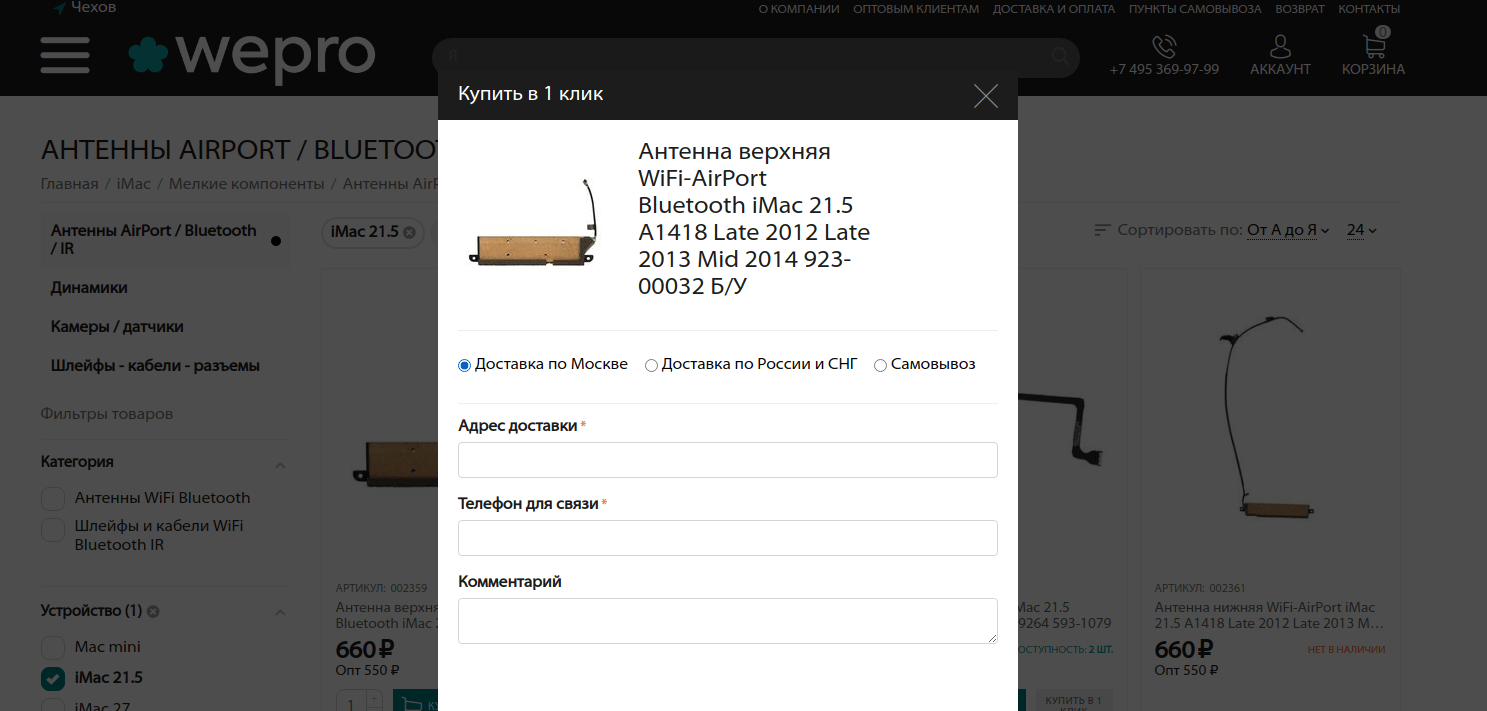Viewport: 1487px width, 711px height.
Task: Tick the Mac mini device checkbox
Action: click(x=53, y=647)
